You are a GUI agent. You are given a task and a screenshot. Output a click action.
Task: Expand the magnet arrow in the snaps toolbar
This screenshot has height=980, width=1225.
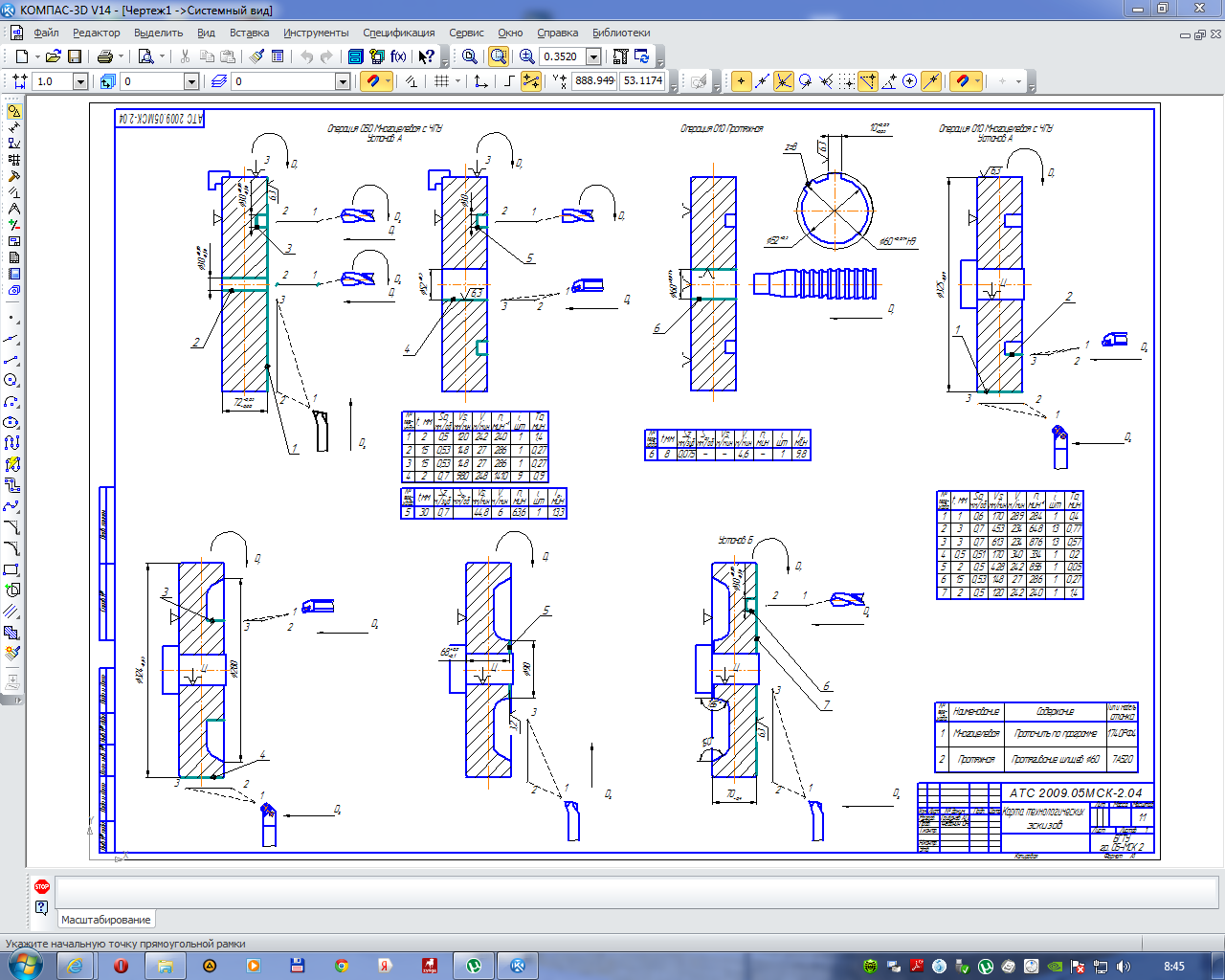(978, 81)
